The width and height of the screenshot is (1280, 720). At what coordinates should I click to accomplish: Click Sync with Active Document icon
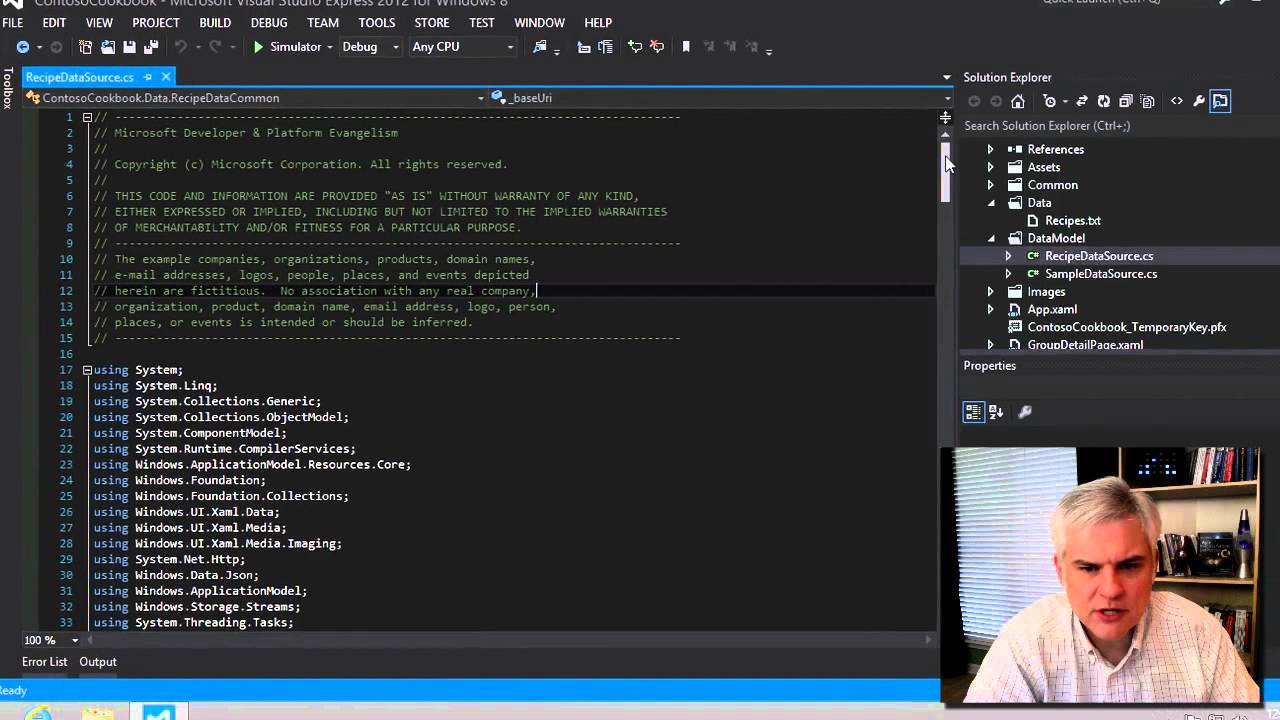pyautogui.click(x=1082, y=101)
